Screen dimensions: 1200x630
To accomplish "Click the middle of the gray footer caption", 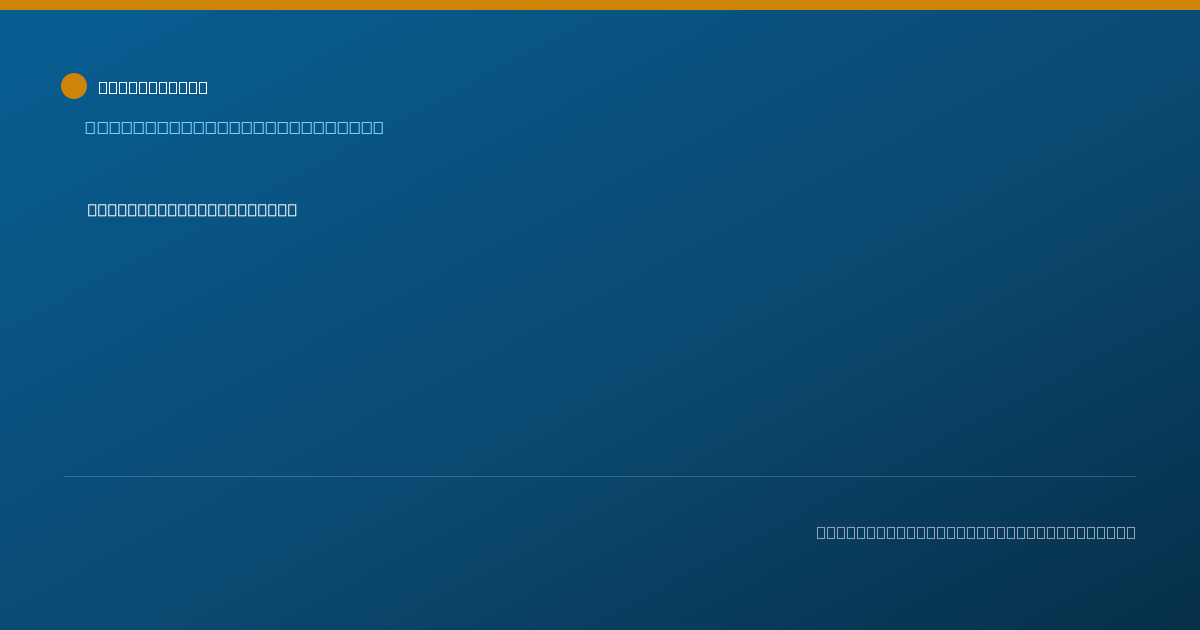I will pyautogui.click(x=976, y=533).
